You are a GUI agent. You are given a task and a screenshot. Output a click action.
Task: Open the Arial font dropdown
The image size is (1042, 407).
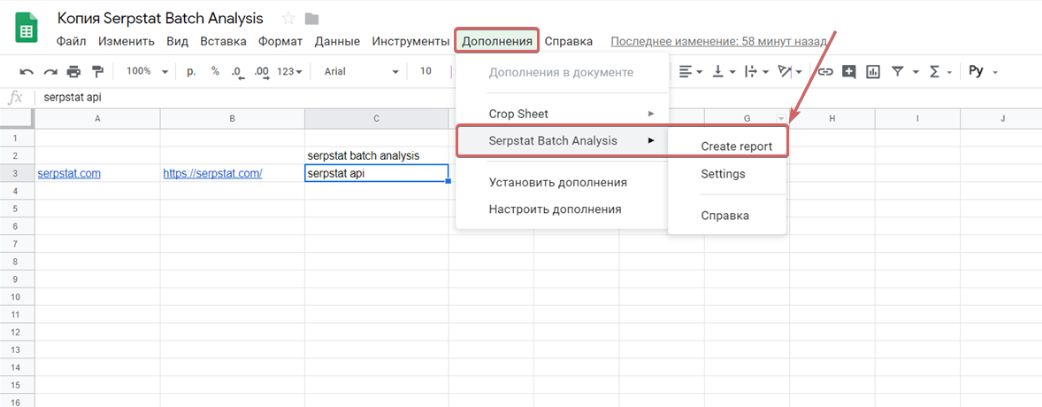point(361,71)
